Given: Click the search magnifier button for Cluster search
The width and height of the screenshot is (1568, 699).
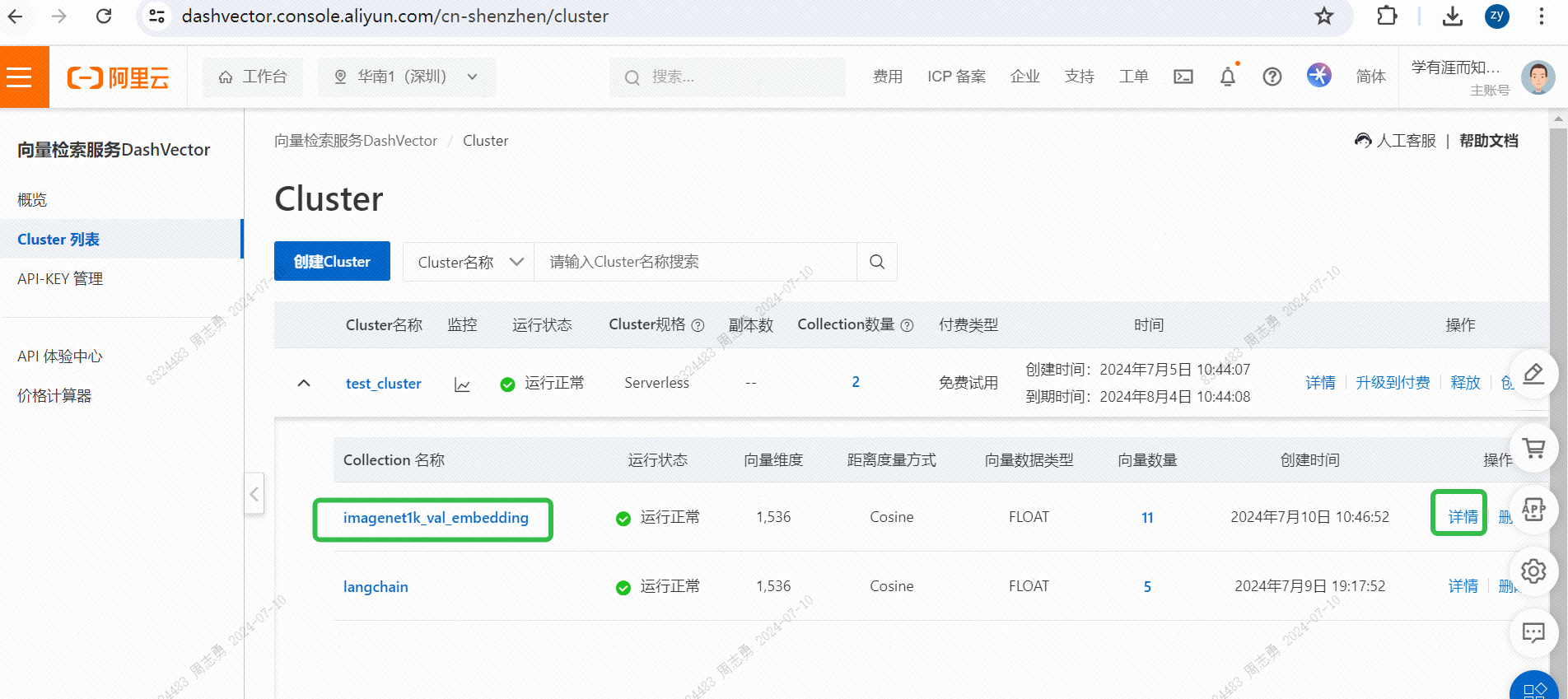Looking at the screenshot, I should (877, 262).
